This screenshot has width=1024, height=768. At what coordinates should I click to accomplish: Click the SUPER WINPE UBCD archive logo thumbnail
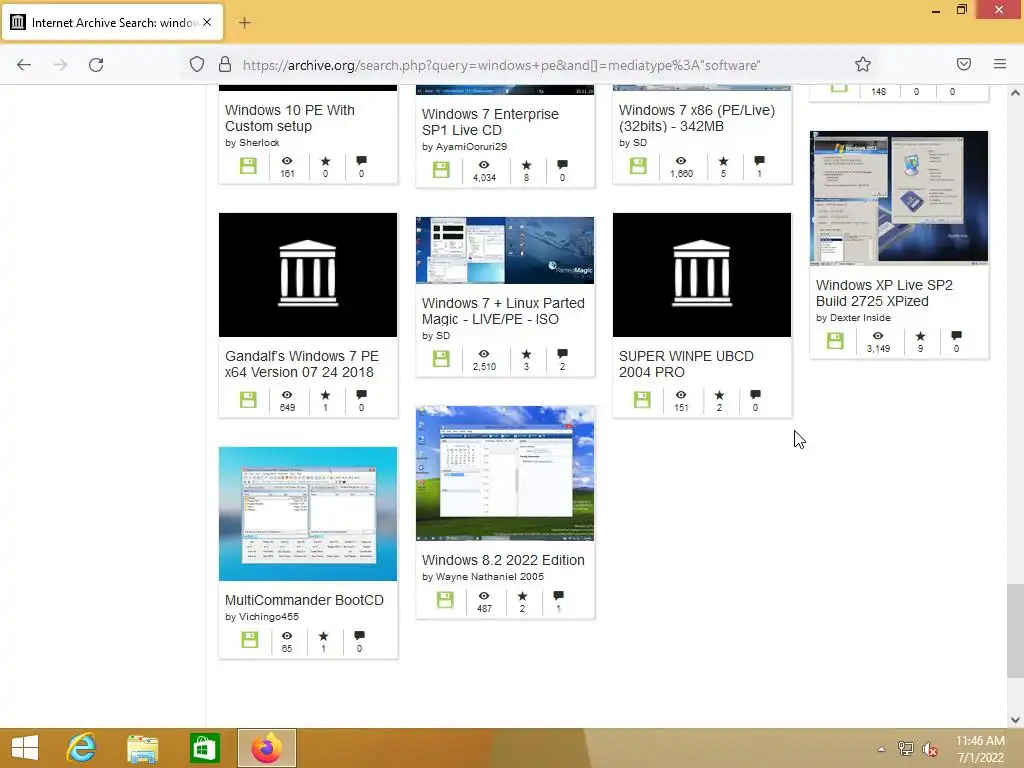point(701,275)
